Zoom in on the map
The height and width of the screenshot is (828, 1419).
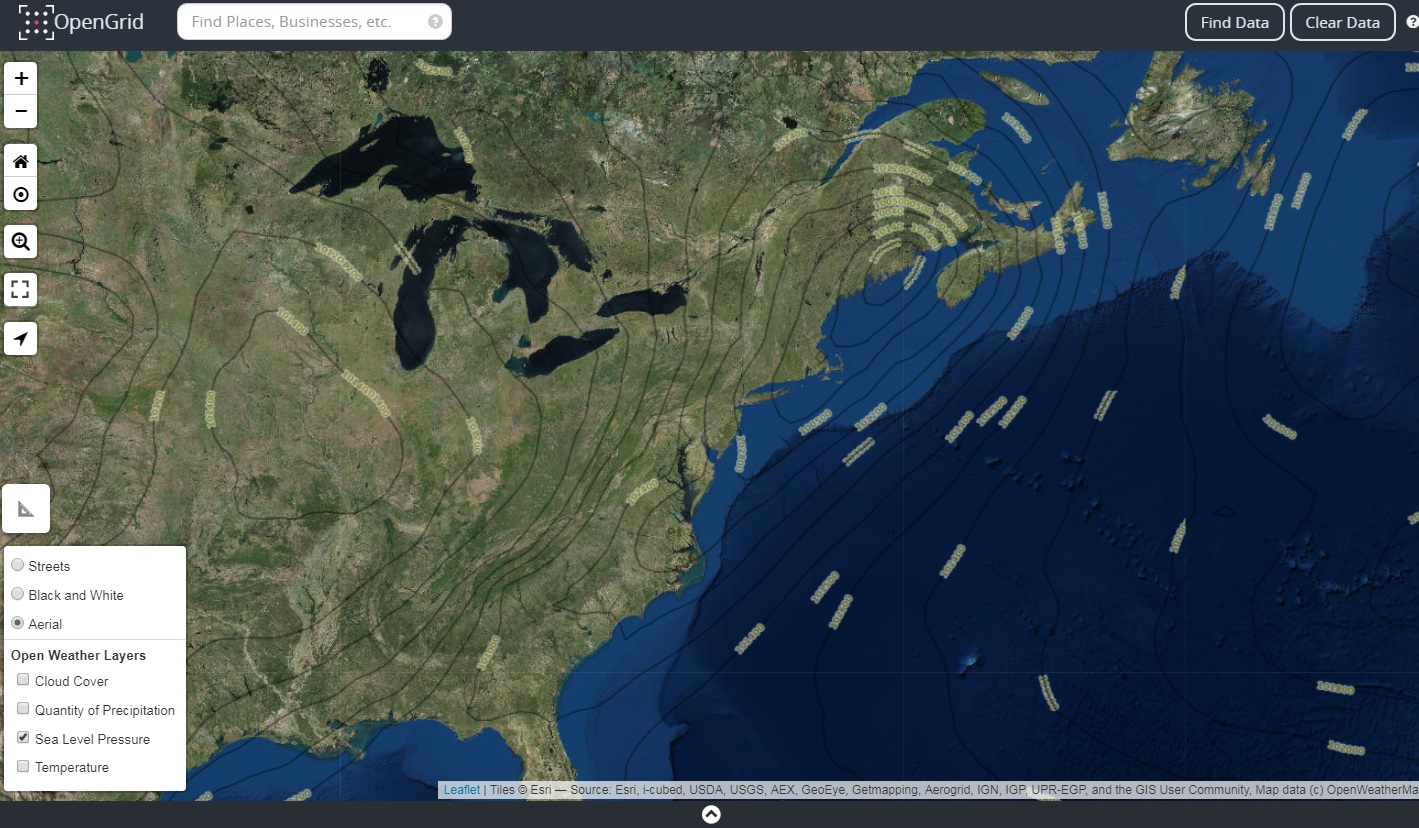point(21,78)
